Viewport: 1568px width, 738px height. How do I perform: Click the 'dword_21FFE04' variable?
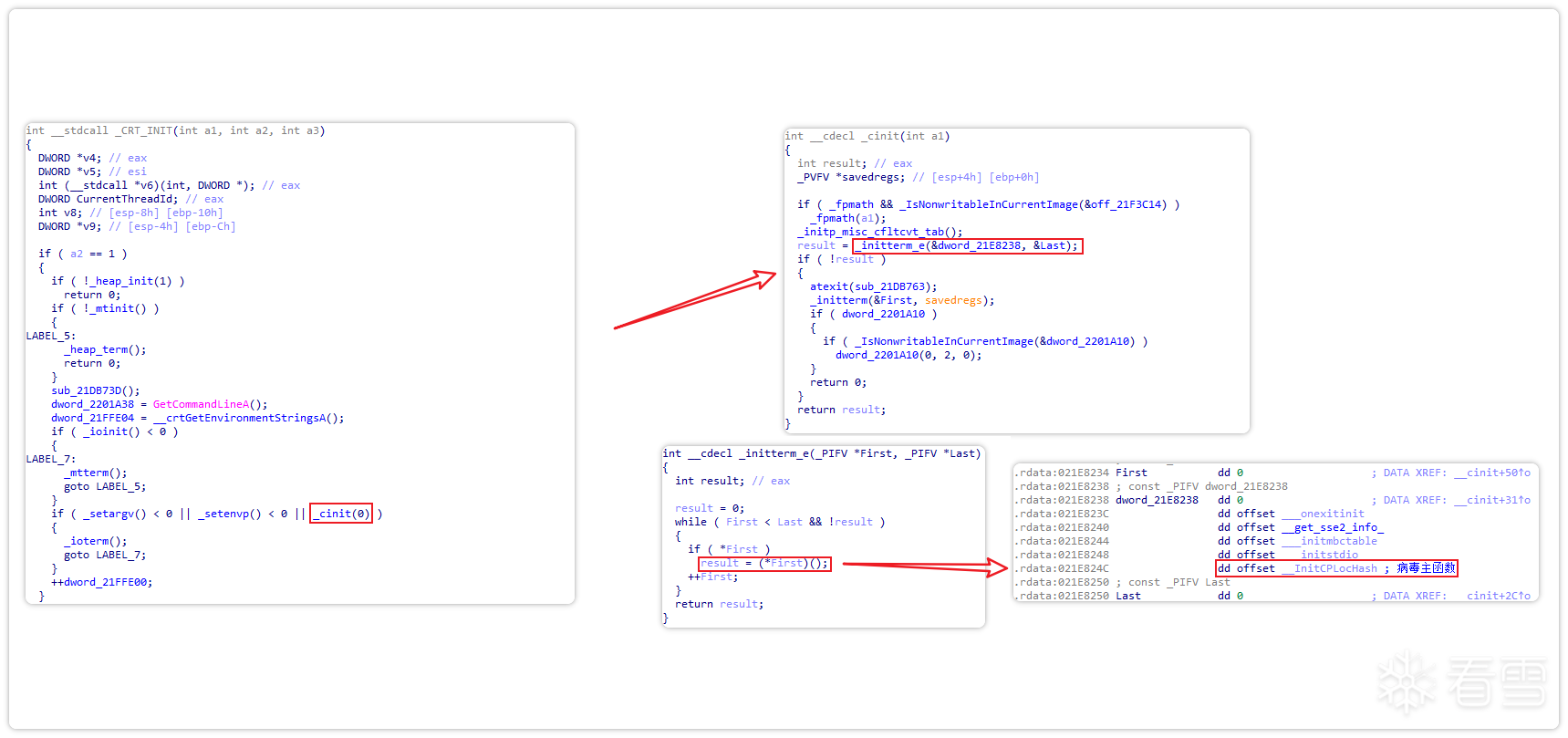[92, 418]
